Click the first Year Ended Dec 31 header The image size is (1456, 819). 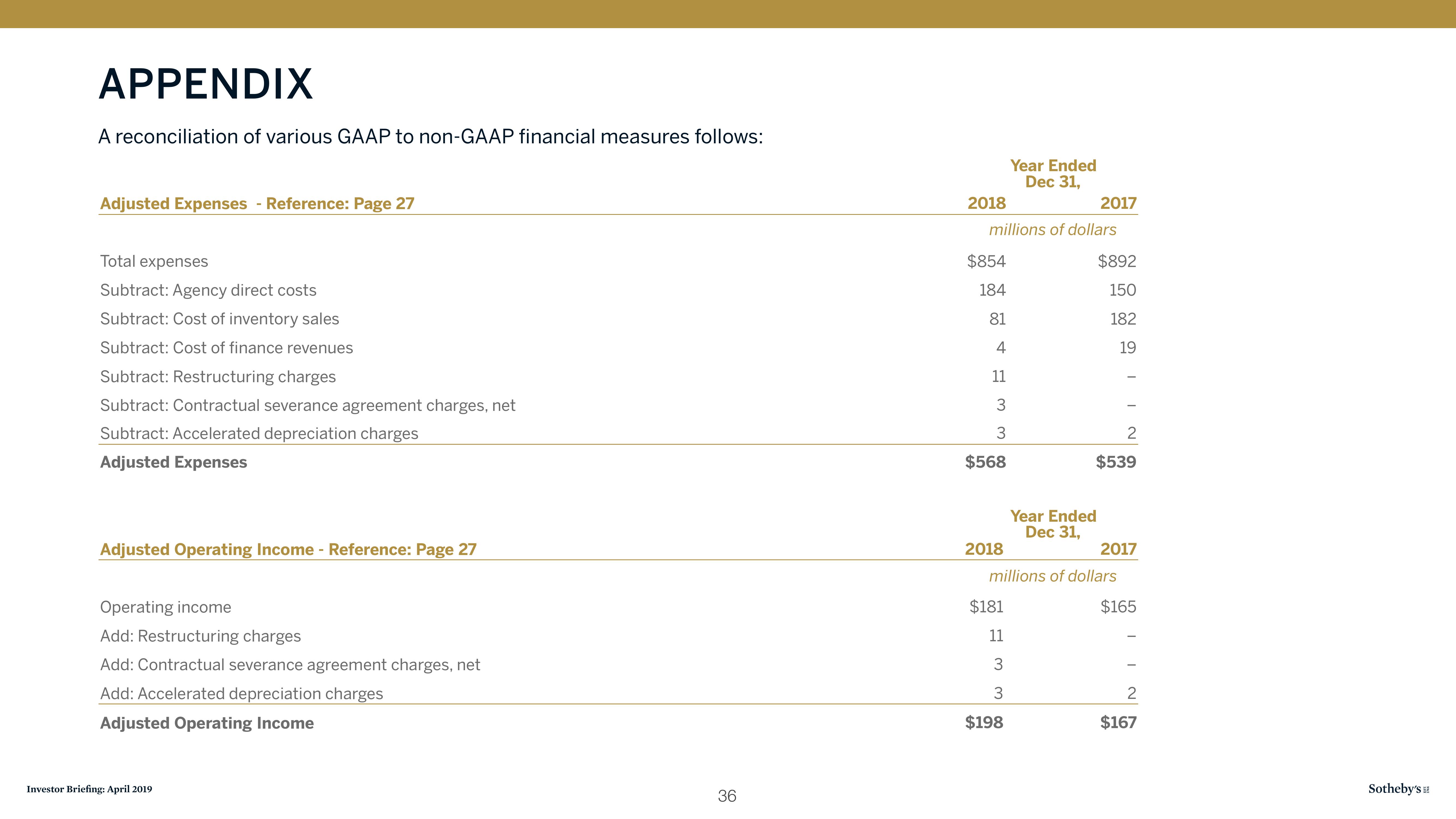(x=1053, y=174)
